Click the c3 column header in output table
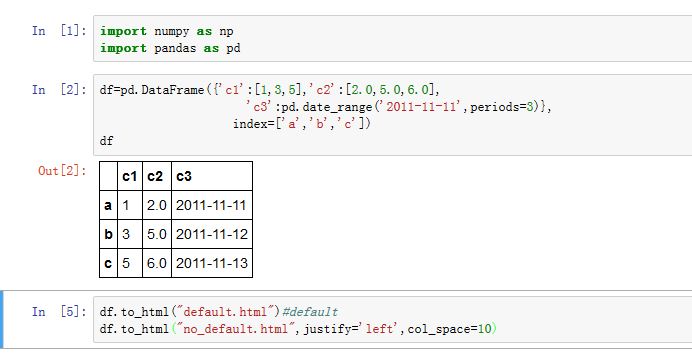Screen dimensions: 692x363 coord(212,176)
